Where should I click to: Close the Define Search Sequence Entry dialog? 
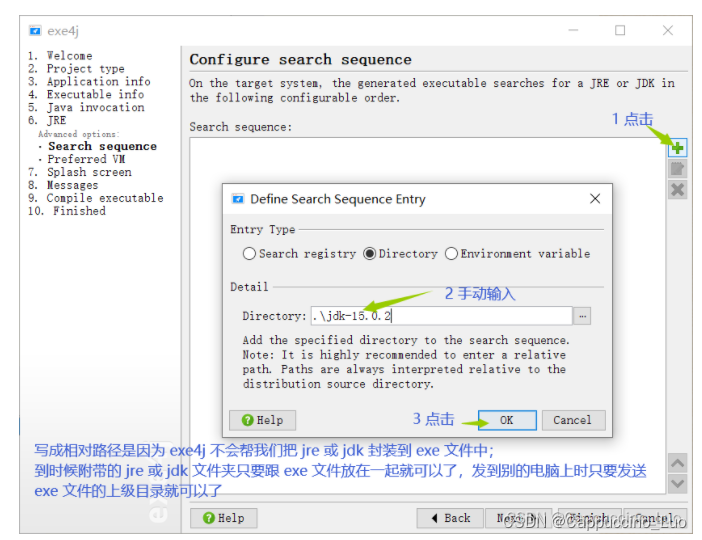point(595,198)
